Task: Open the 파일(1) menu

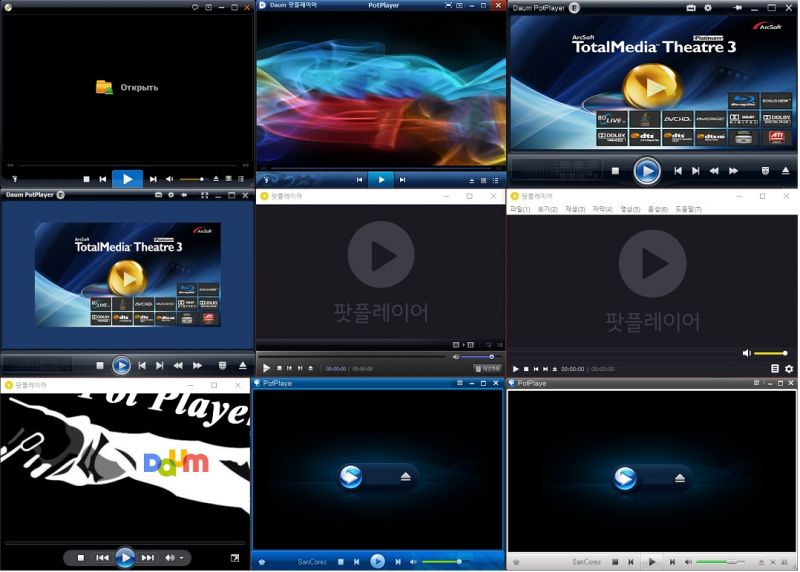Action: pos(520,209)
